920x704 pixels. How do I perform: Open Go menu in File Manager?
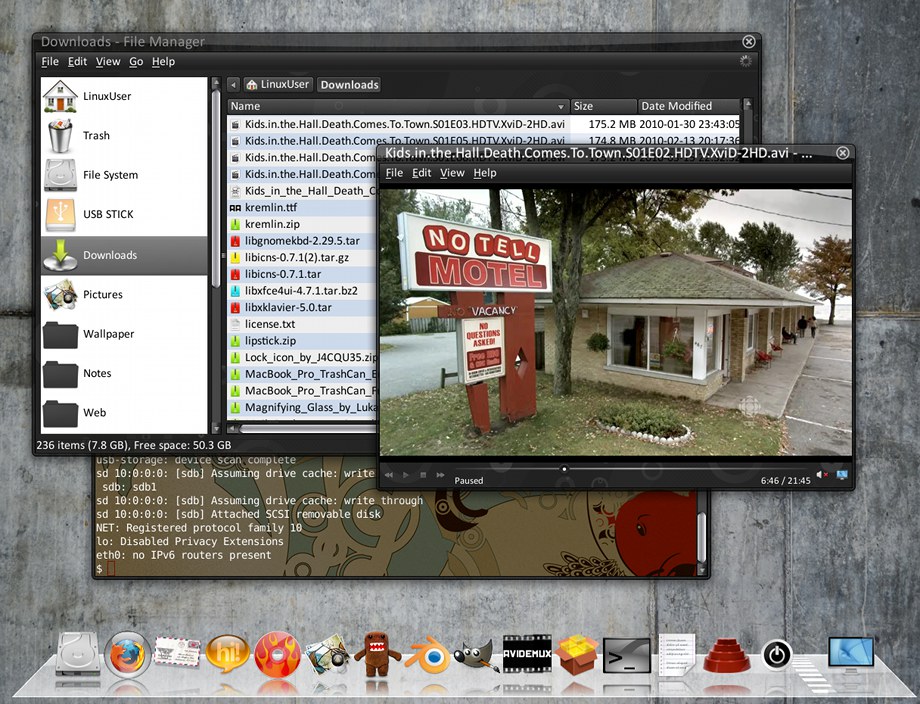[x=136, y=62]
